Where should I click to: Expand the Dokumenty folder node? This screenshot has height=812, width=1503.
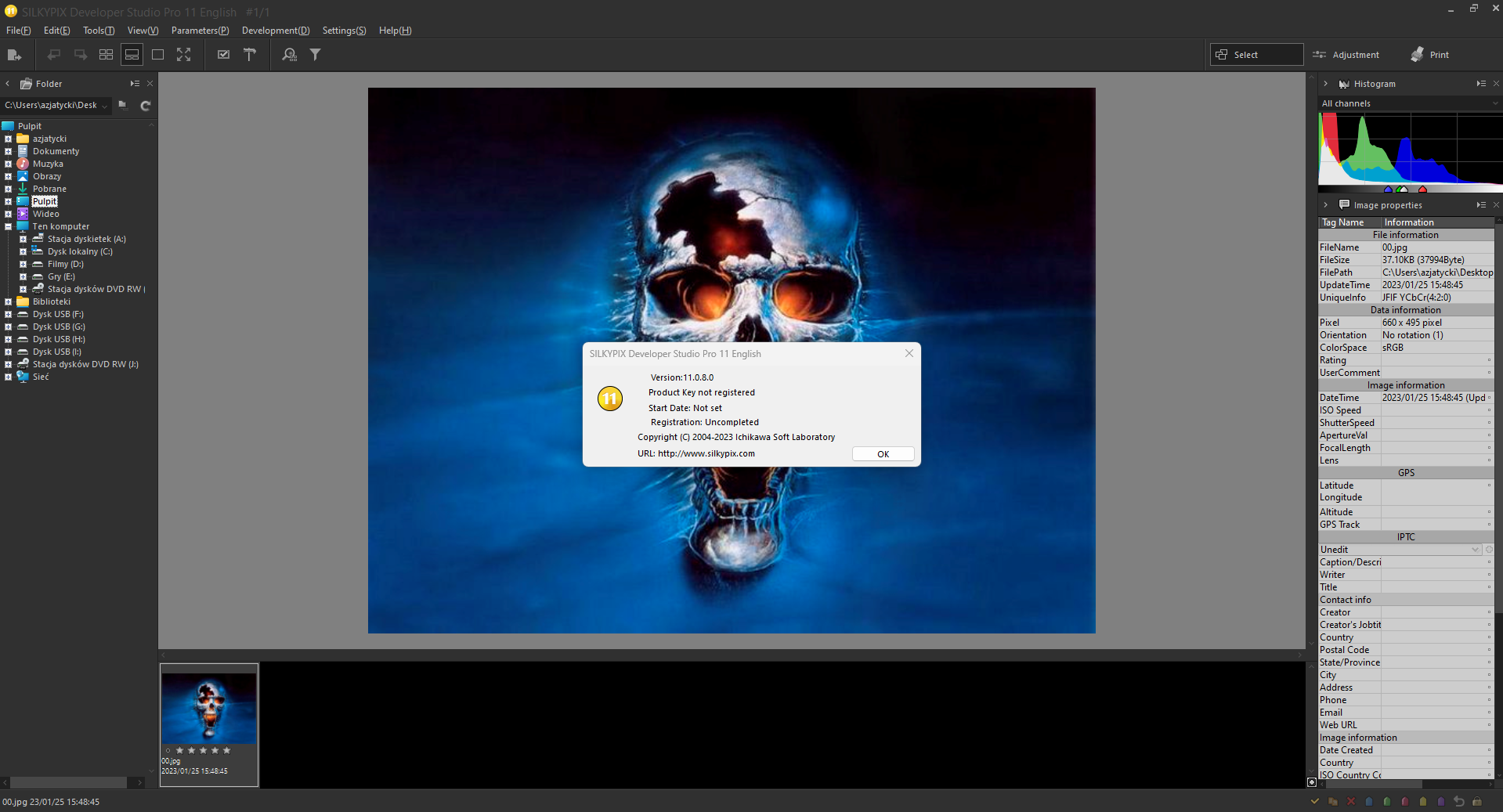pyautogui.click(x=8, y=151)
